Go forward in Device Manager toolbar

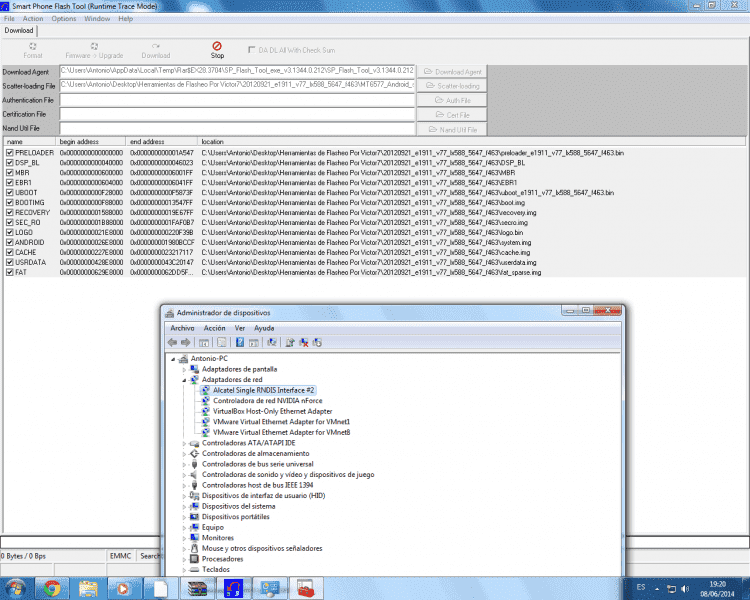pos(186,343)
